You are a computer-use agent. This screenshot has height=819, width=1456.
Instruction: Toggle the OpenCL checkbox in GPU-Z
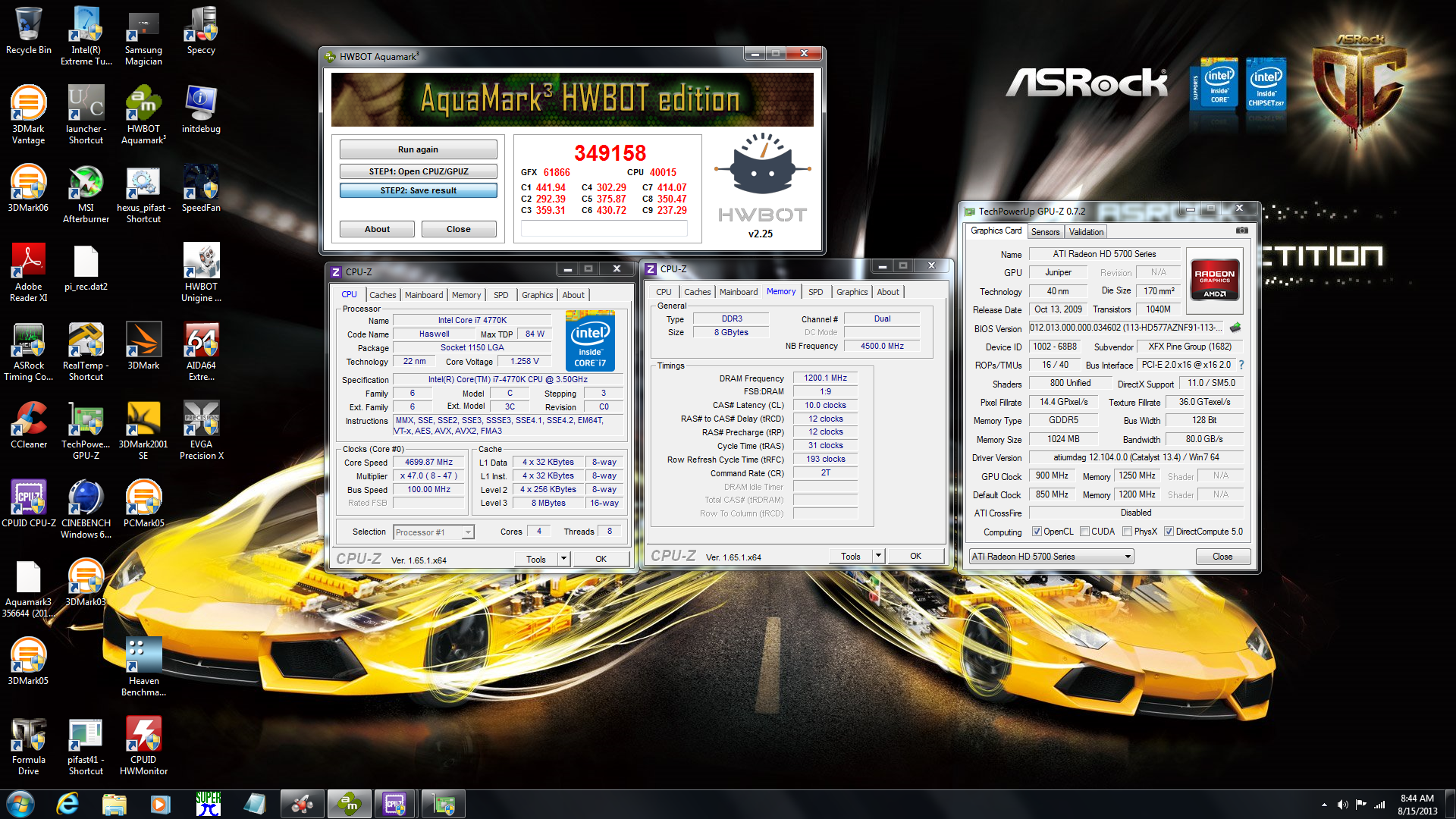[1037, 532]
